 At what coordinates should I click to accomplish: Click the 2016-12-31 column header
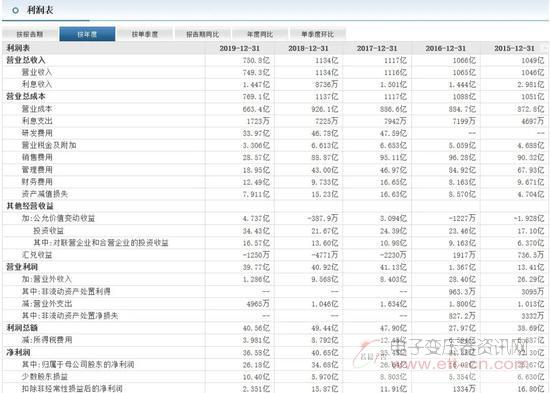446,48
